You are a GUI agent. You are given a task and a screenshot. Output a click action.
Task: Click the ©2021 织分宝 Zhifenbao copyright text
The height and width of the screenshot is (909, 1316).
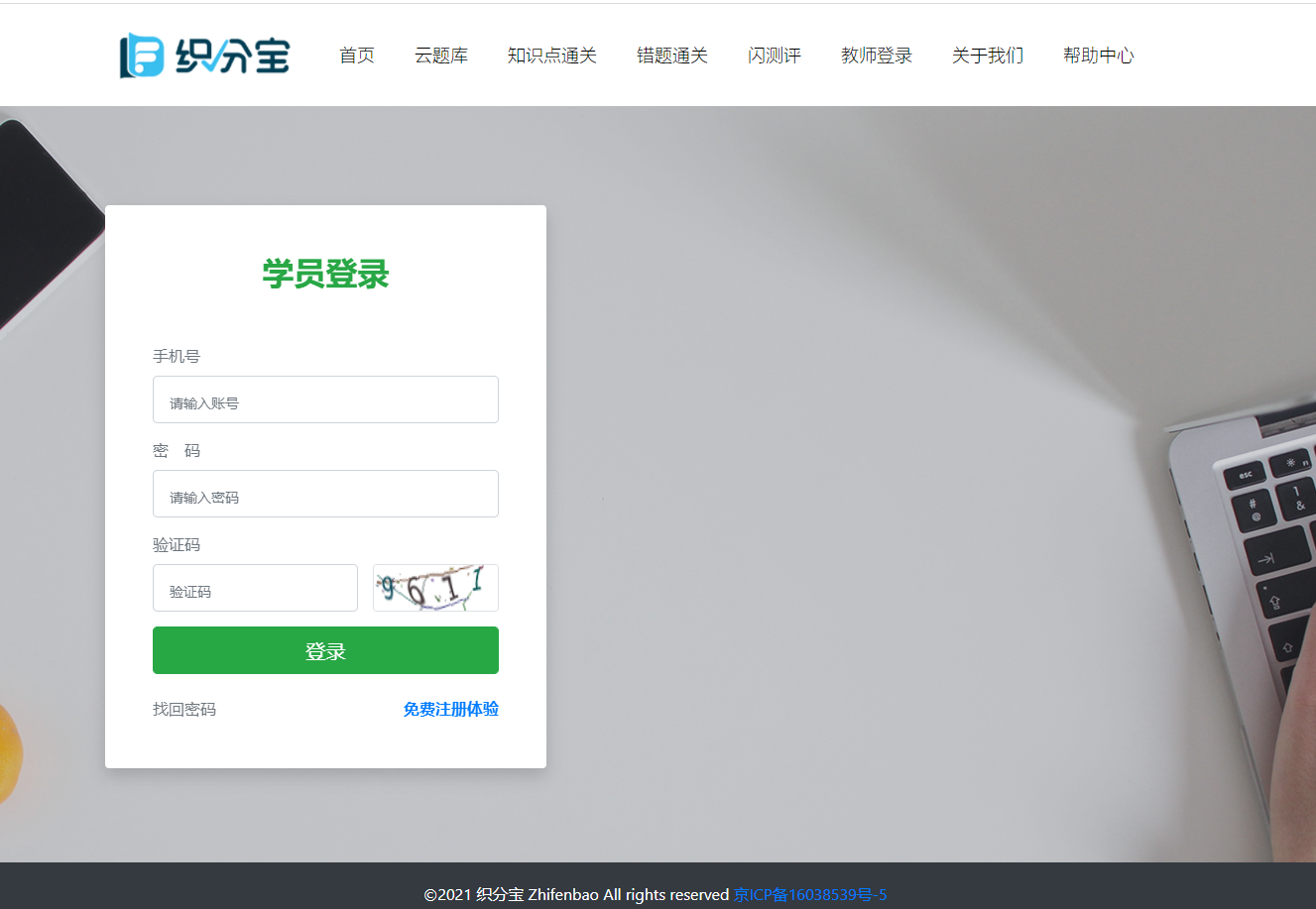tap(577, 894)
